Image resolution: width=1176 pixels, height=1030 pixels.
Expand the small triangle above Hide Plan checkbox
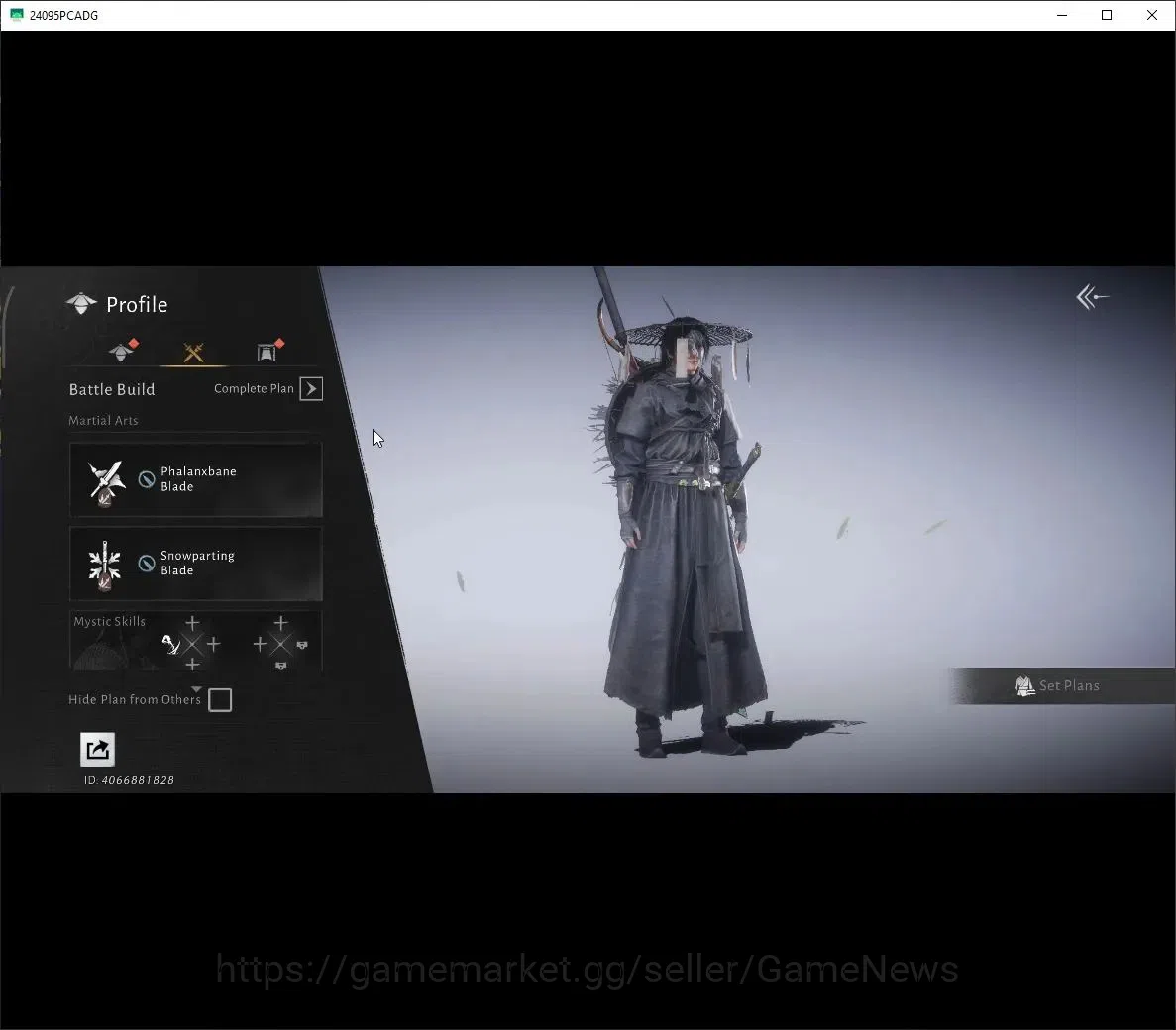(196, 688)
